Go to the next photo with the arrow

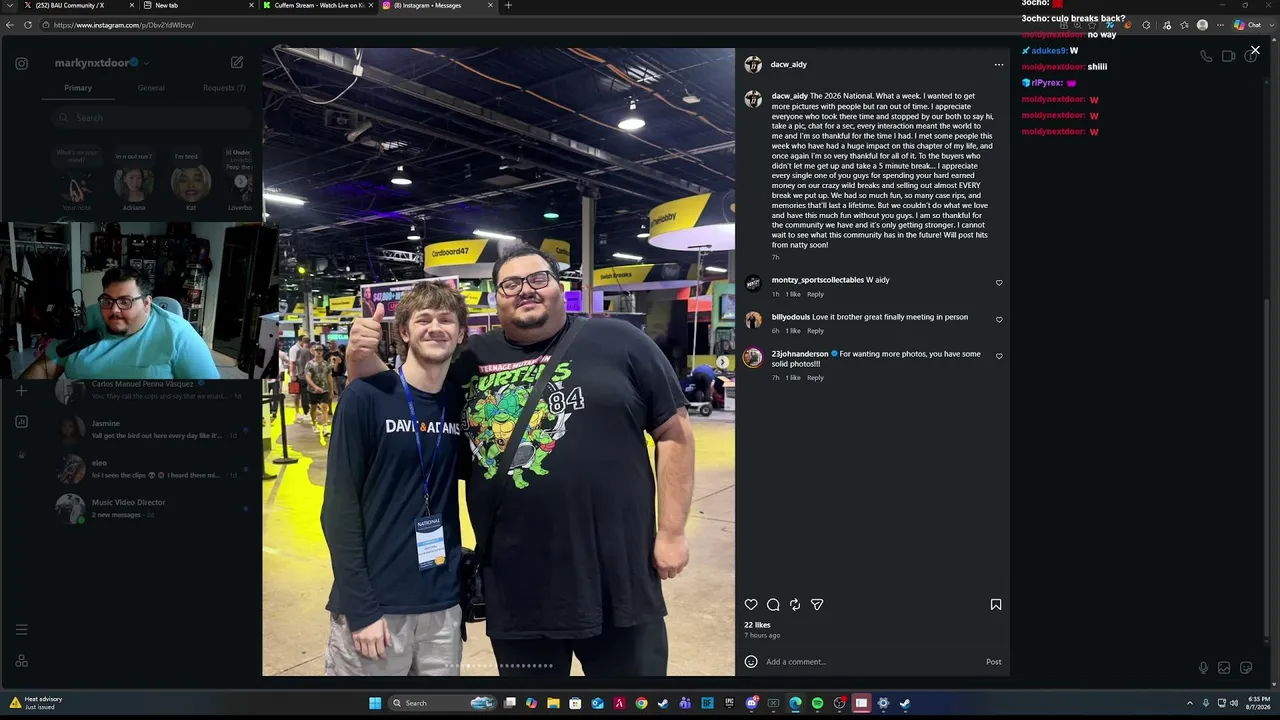pos(723,362)
